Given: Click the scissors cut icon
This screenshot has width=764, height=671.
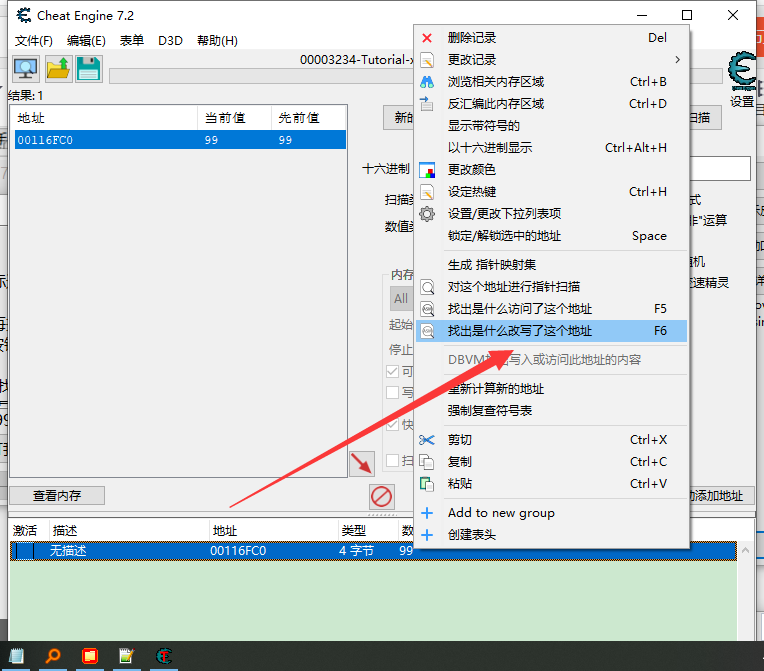Looking at the screenshot, I should click(427, 440).
